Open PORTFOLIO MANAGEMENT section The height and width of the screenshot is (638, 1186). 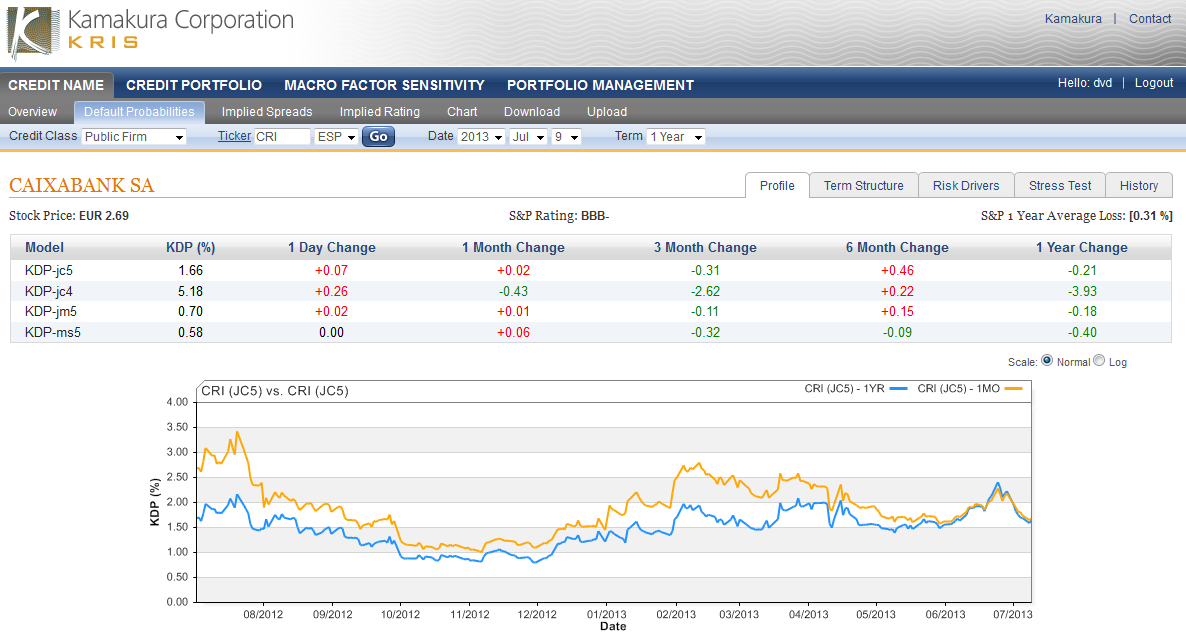[601, 85]
